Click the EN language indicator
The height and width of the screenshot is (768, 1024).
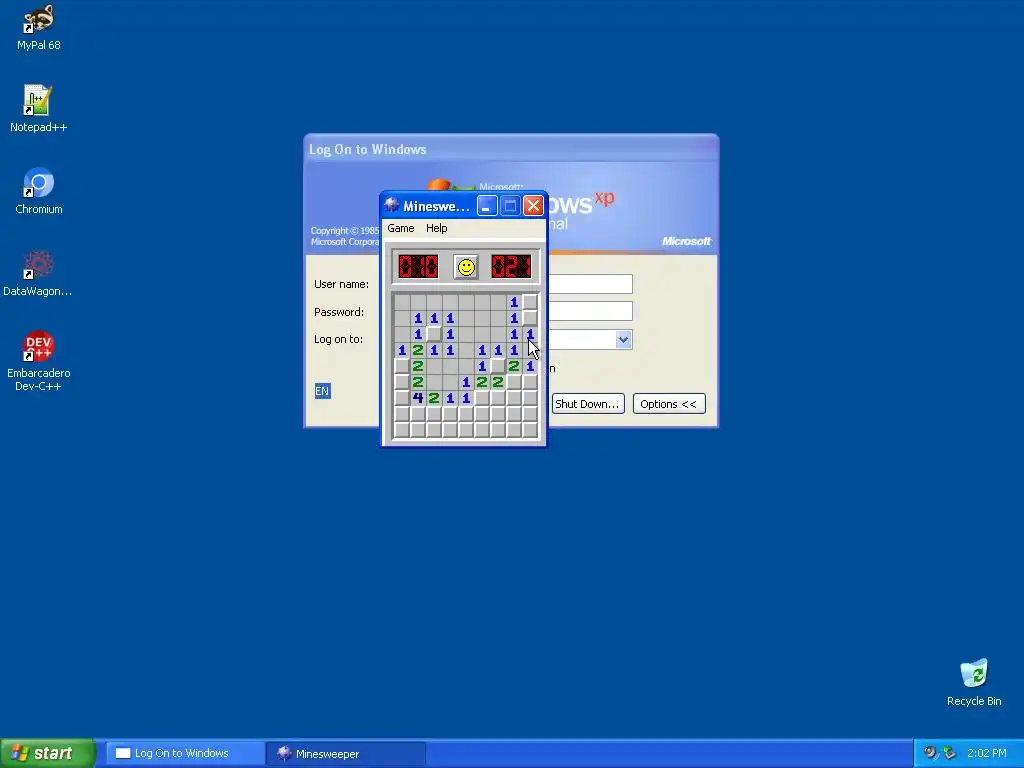[322, 391]
